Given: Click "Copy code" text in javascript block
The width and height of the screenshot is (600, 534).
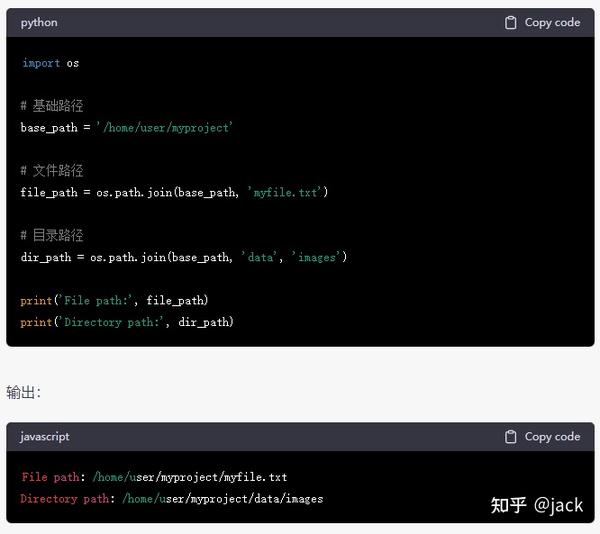Looking at the screenshot, I should point(552,436).
